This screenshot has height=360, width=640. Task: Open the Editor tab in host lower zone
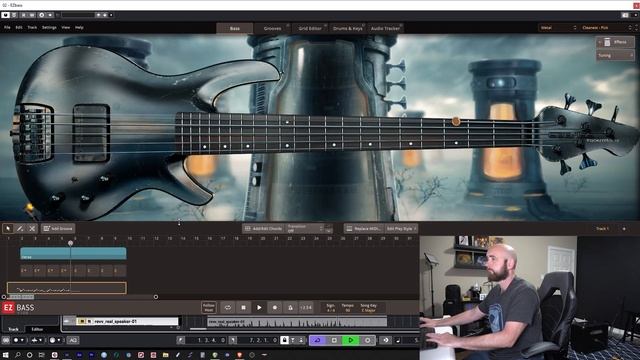(x=37, y=329)
